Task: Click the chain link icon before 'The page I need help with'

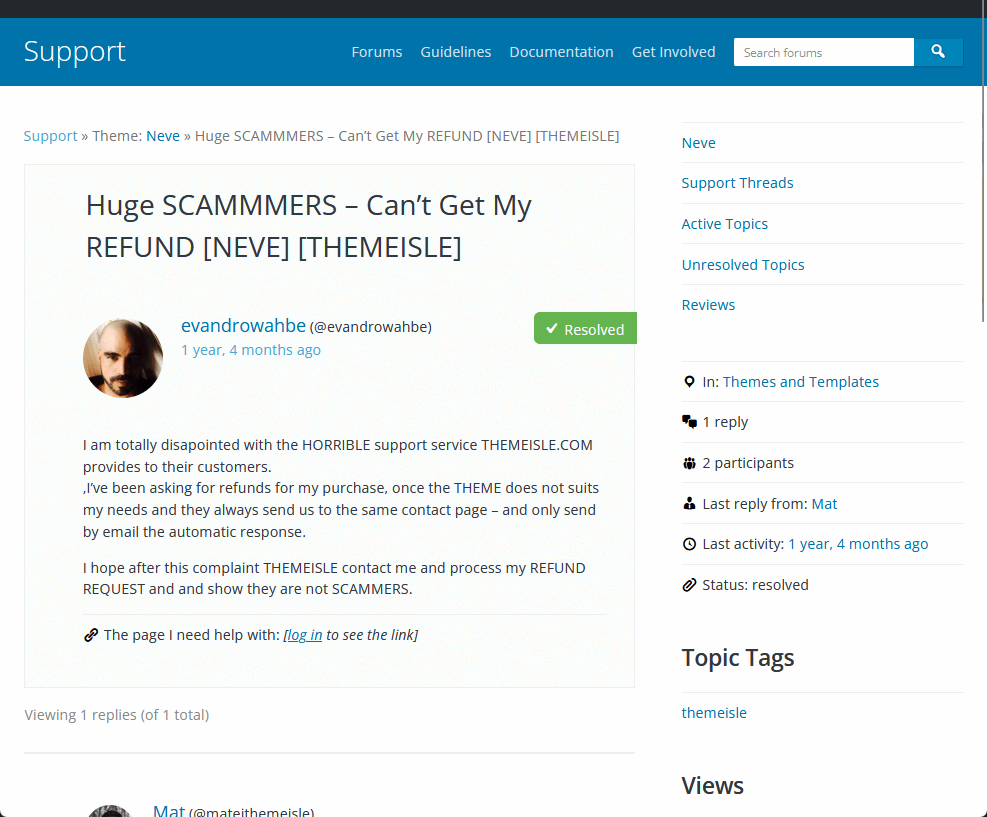Action: pyautogui.click(x=91, y=635)
